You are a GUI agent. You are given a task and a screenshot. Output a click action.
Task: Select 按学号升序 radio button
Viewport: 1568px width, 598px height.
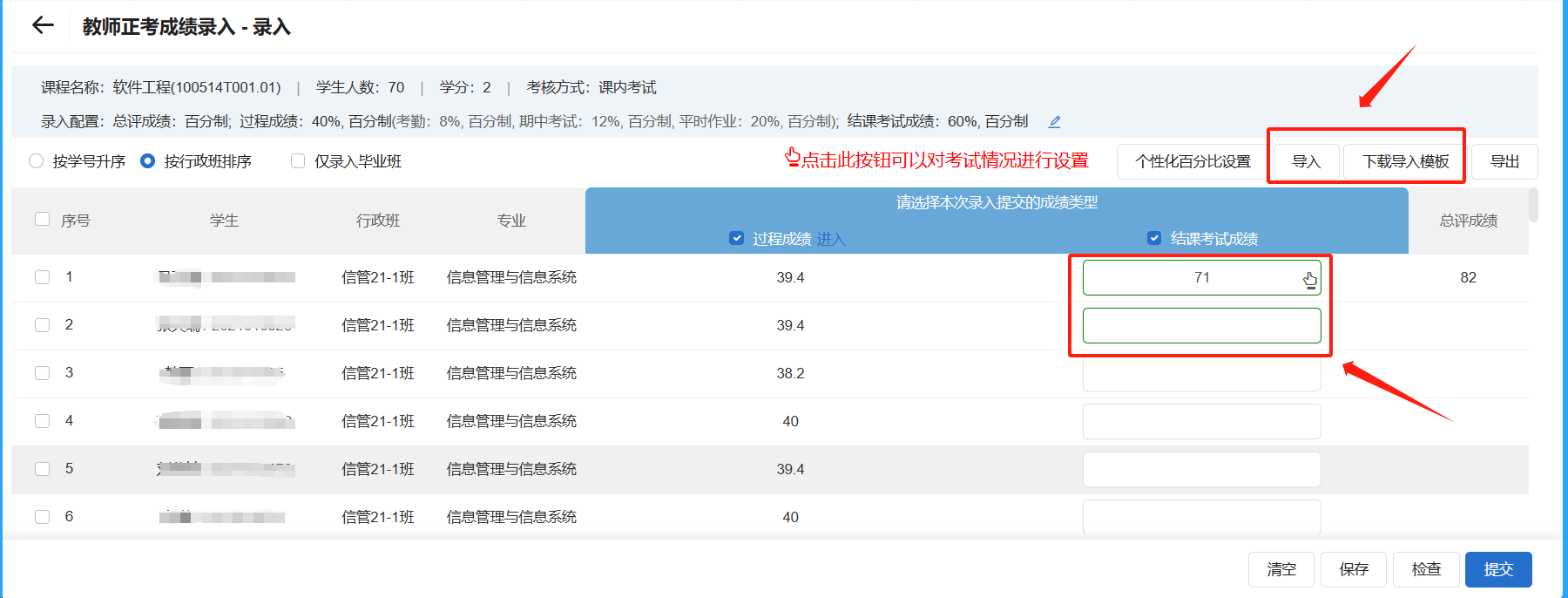tap(37, 161)
